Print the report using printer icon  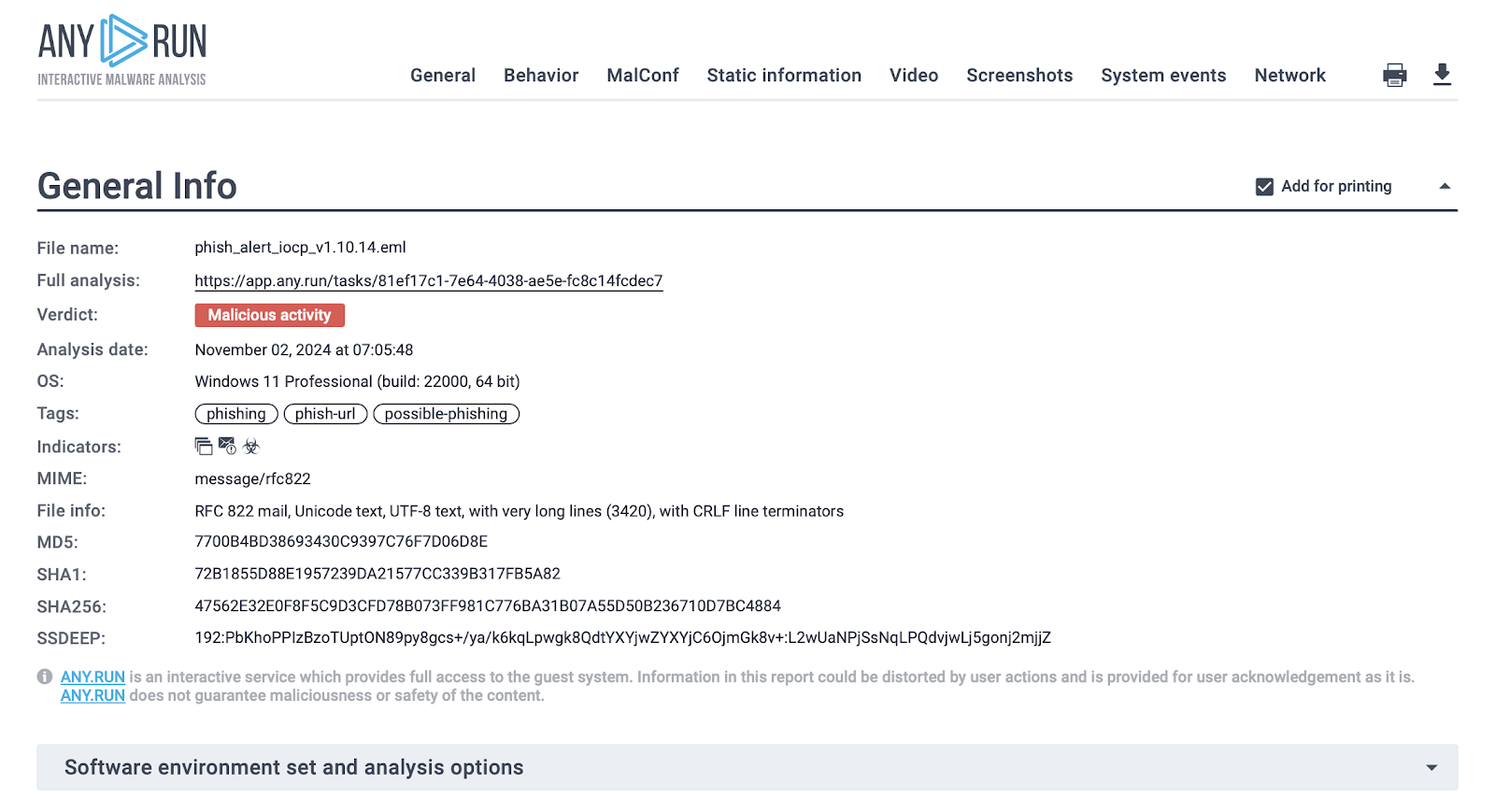[x=1395, y=75]
